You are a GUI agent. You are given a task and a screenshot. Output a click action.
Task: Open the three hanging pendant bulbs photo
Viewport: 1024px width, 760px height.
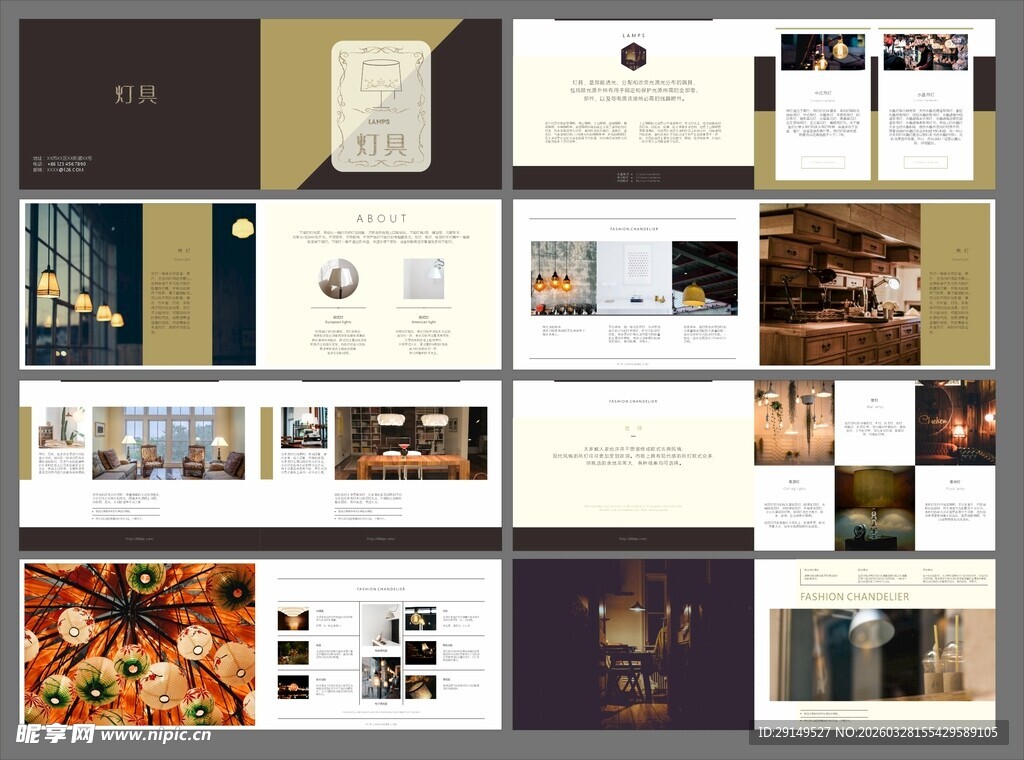tap(563, 278)
